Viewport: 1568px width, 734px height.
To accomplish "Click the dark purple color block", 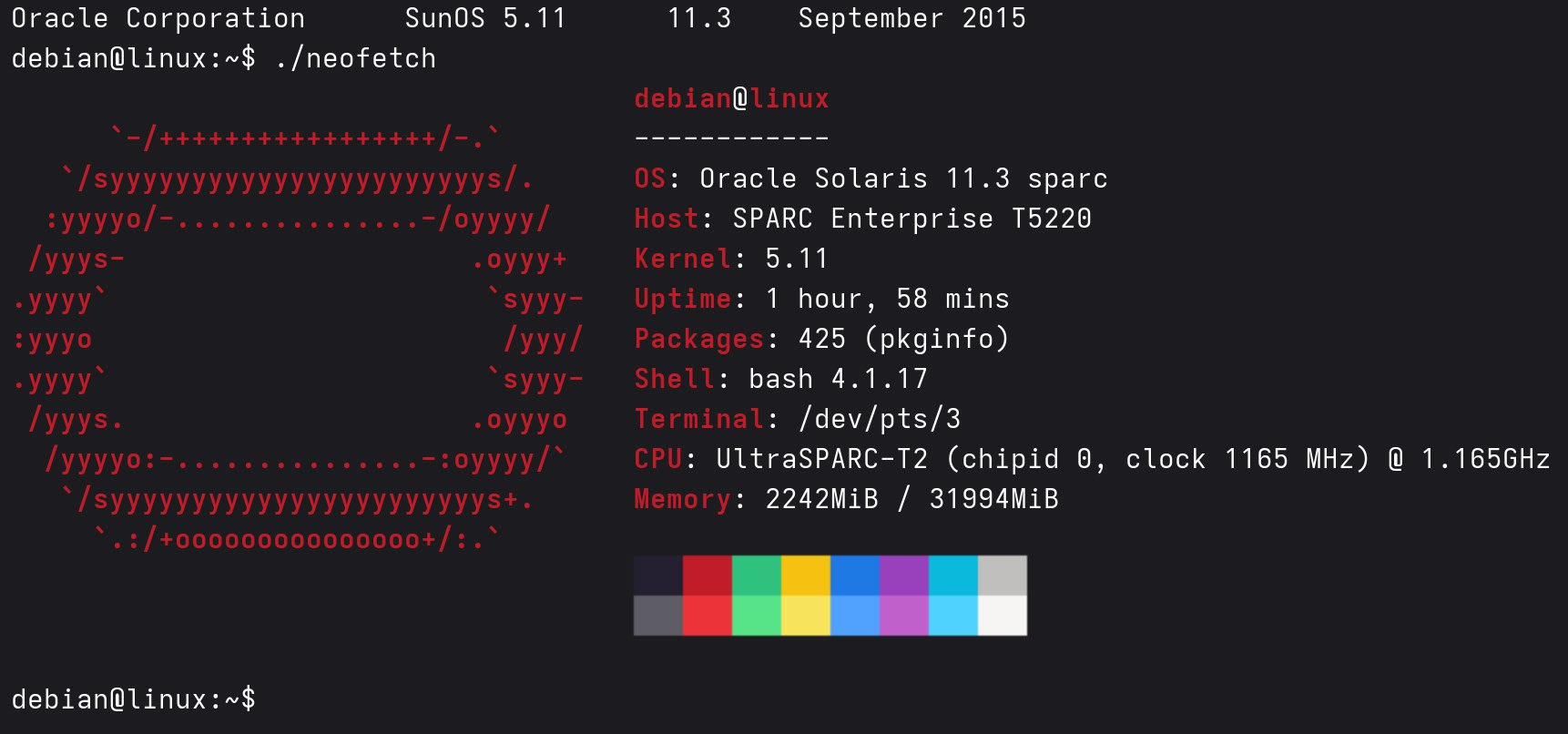I will [904, 576].
